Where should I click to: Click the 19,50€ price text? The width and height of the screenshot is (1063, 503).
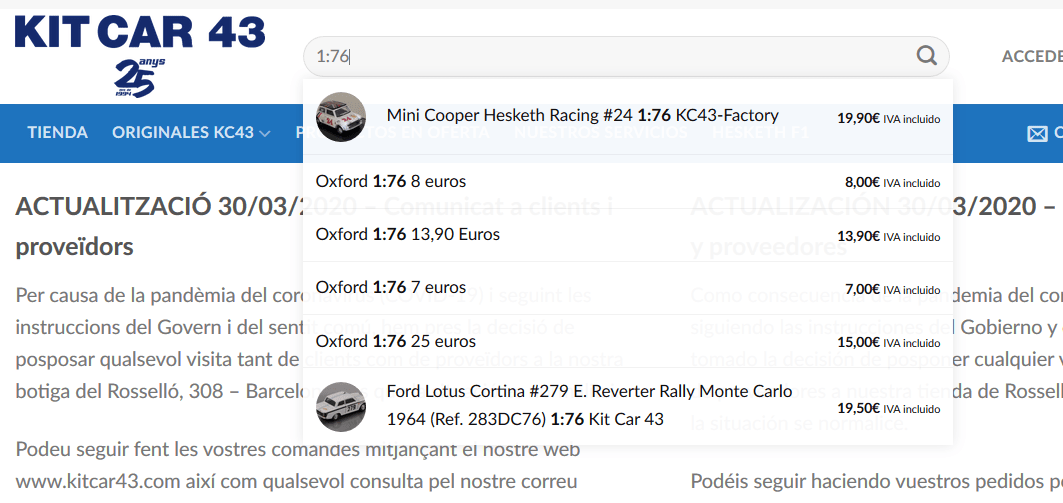coord(858,409)
